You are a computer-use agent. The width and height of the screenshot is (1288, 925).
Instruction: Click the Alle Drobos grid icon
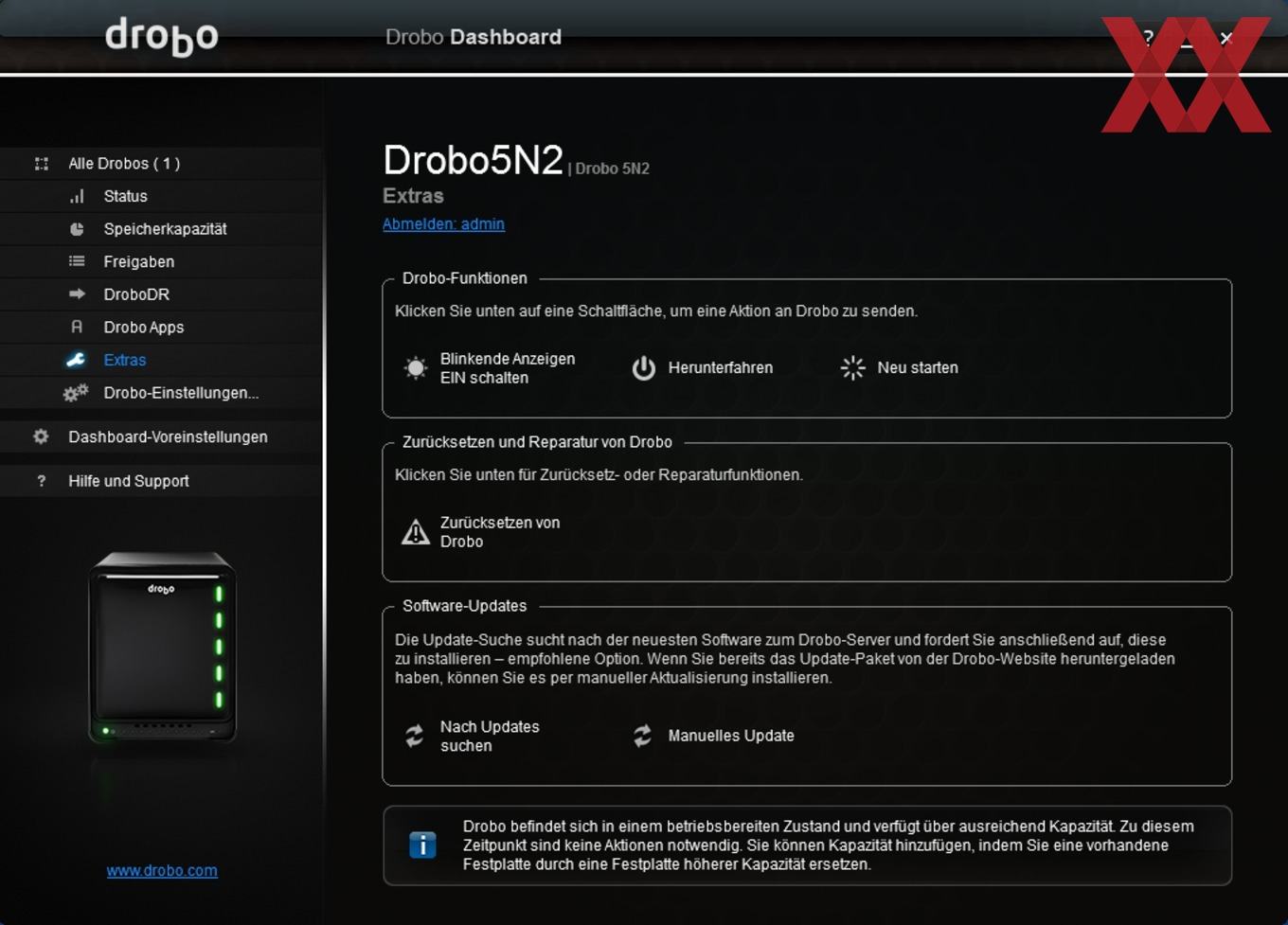pos(42,164)
